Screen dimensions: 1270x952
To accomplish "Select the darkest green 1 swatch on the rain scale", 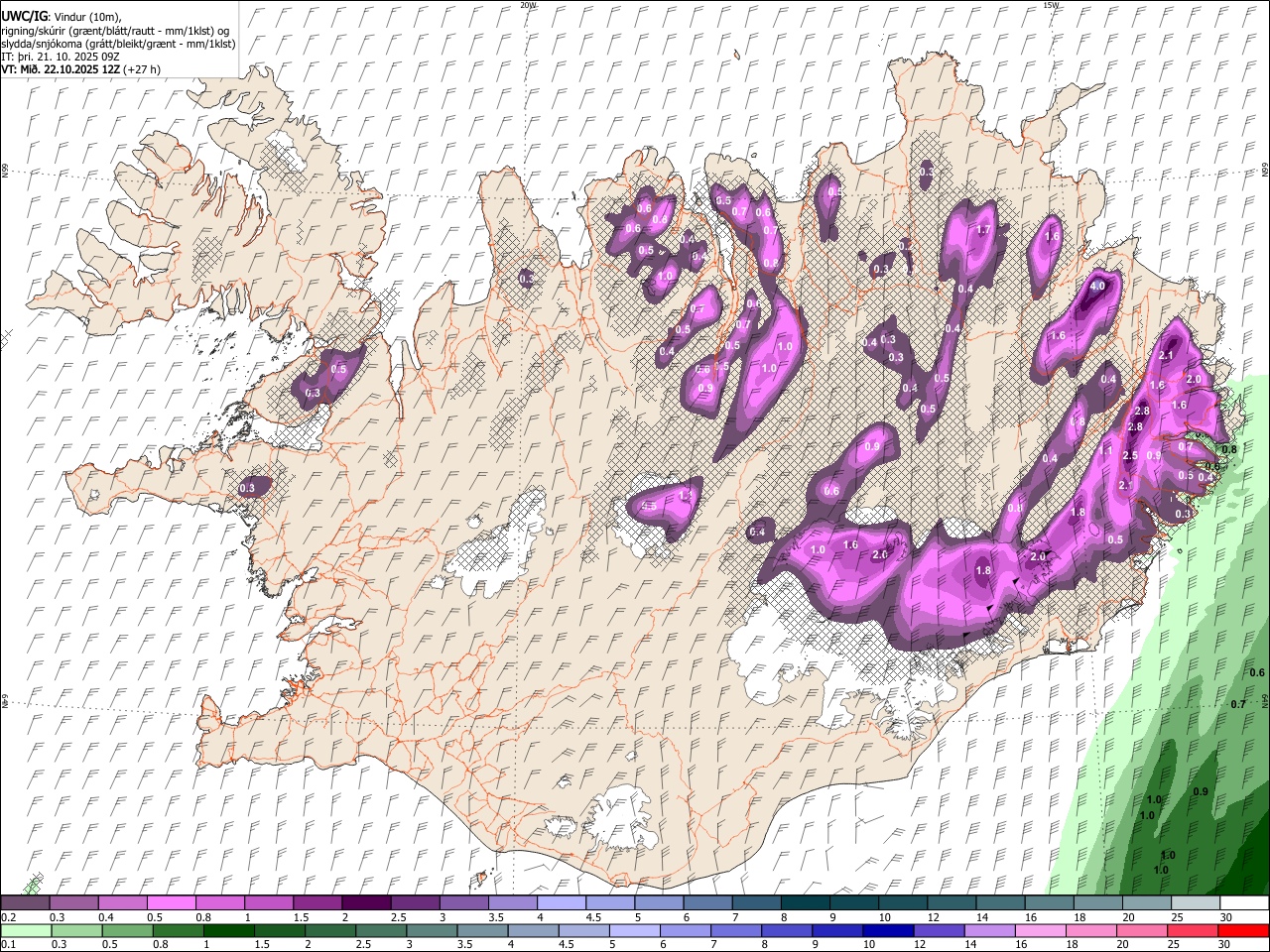I will pos(229,931).
